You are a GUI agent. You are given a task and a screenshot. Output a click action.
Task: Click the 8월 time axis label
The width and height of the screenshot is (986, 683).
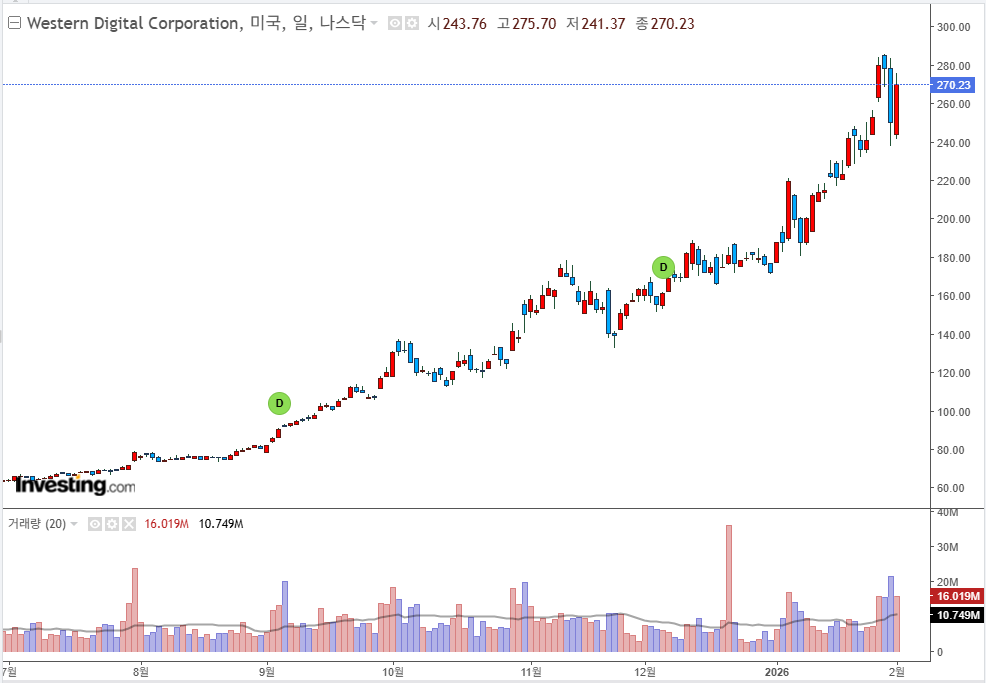(x=141, y=672)
